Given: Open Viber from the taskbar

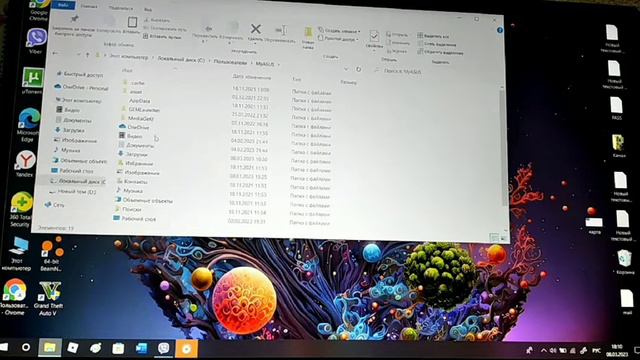Looking at the screenshot, I should point(163,348).
